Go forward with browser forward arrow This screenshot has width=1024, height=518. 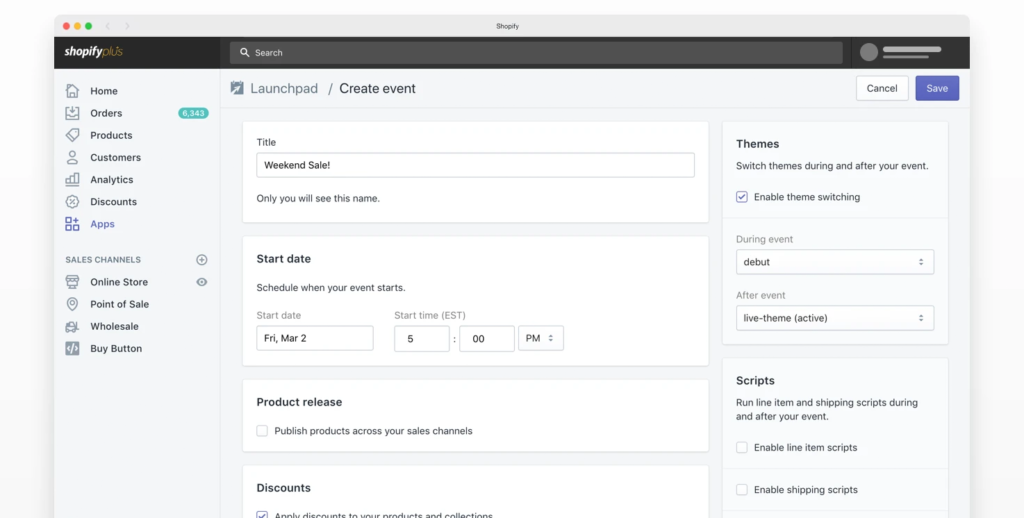[x=127, y=26]
